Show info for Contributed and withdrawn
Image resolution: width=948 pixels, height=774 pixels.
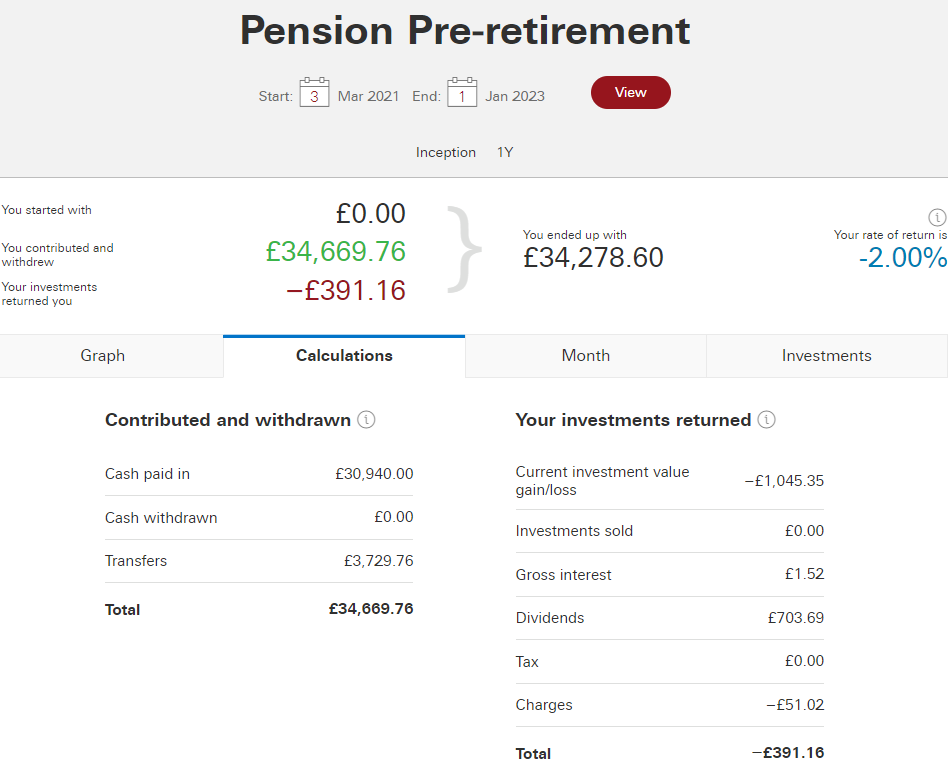pyautogui.click(x=366, y=419)
